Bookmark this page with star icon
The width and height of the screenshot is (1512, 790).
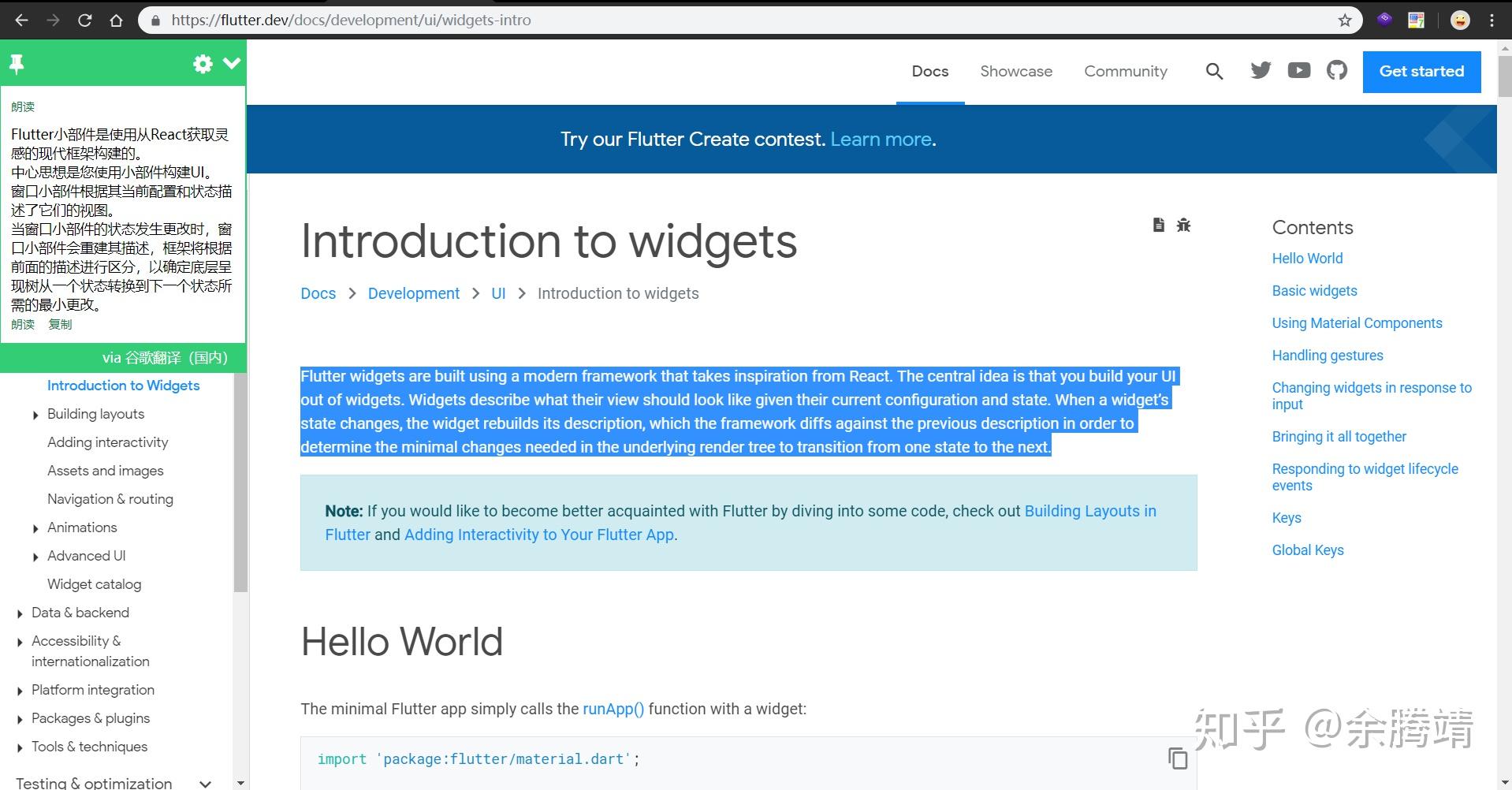[x=1345, y=20]
